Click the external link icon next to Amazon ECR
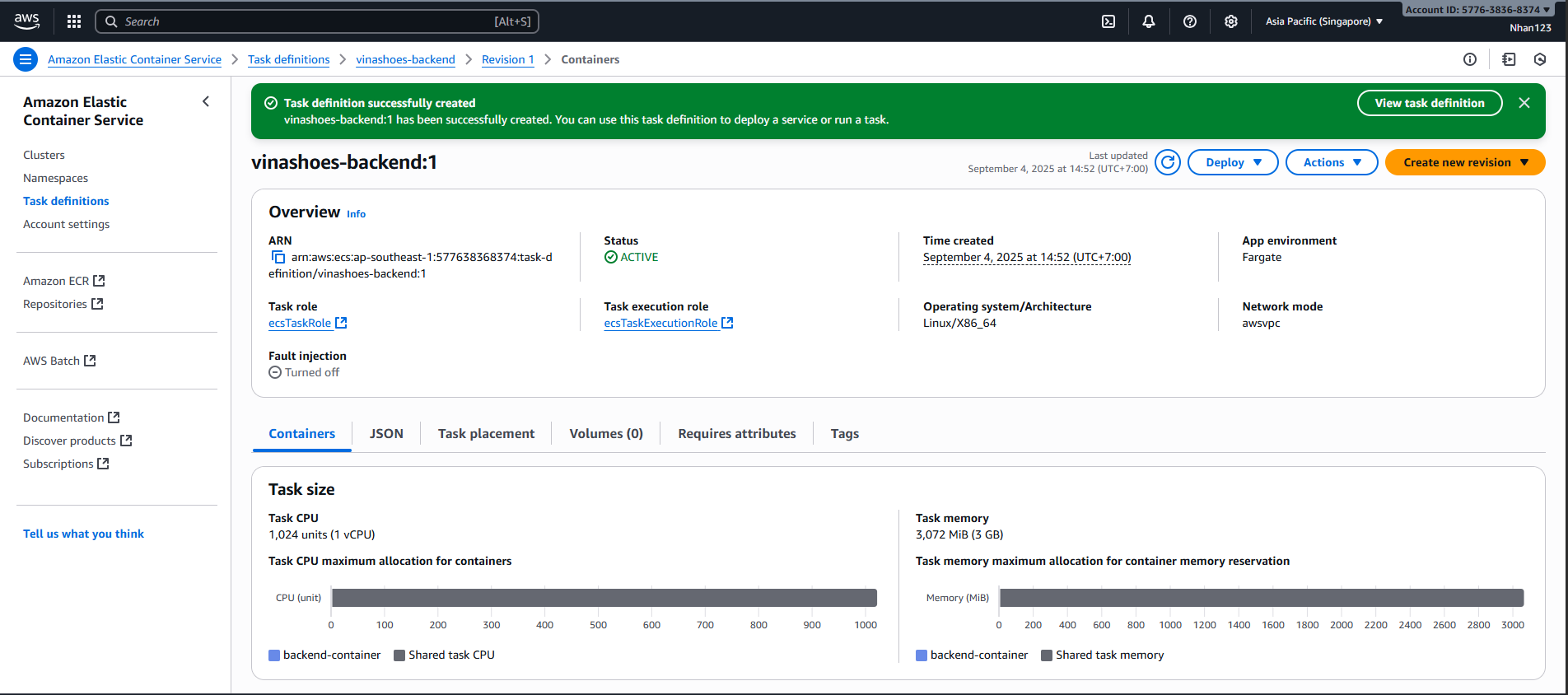The image size is (1568, 695). coord(99,281)
